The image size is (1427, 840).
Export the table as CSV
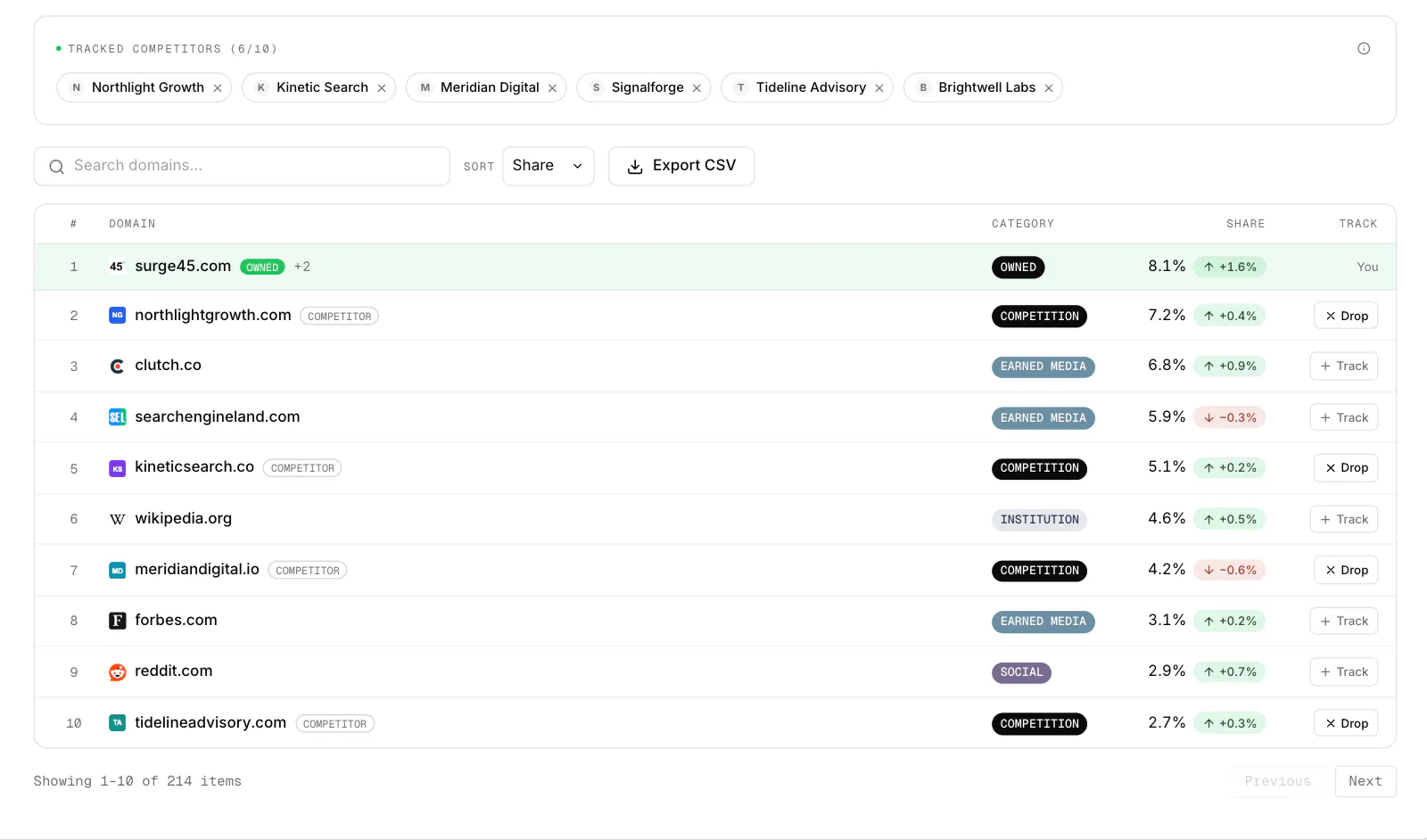click(681, 166)
